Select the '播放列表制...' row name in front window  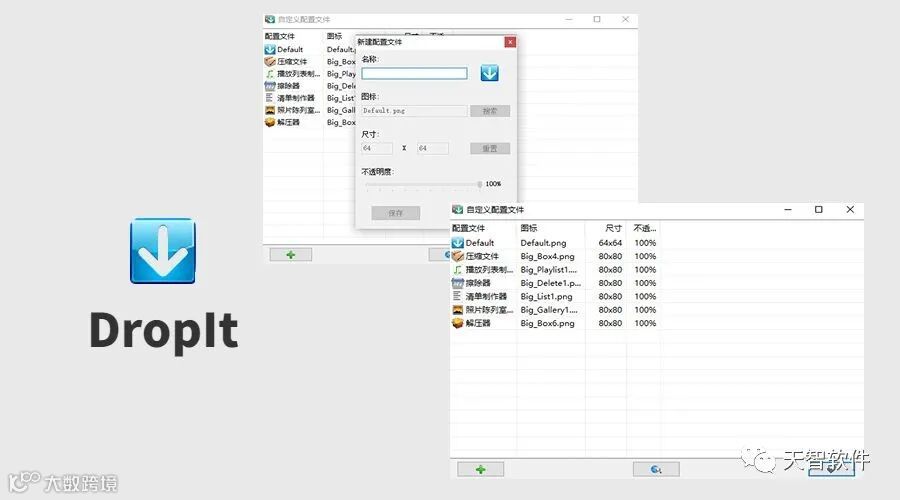(x=489, y=269)
